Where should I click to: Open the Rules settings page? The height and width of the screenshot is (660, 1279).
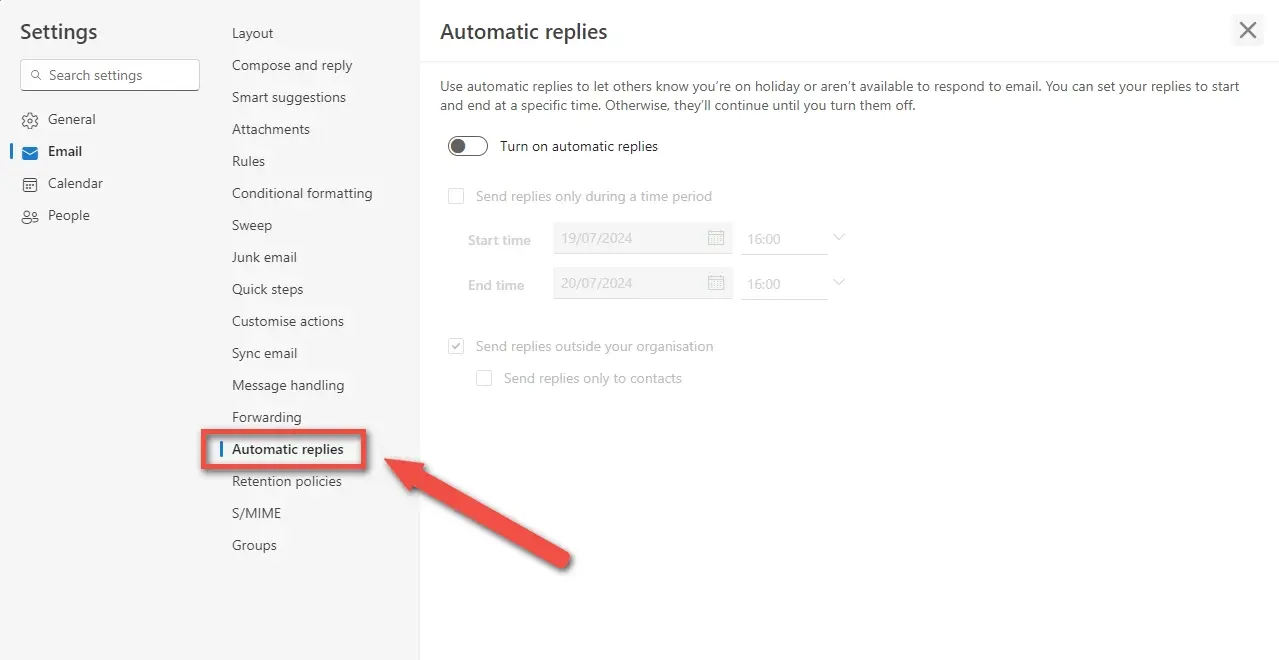248,161
